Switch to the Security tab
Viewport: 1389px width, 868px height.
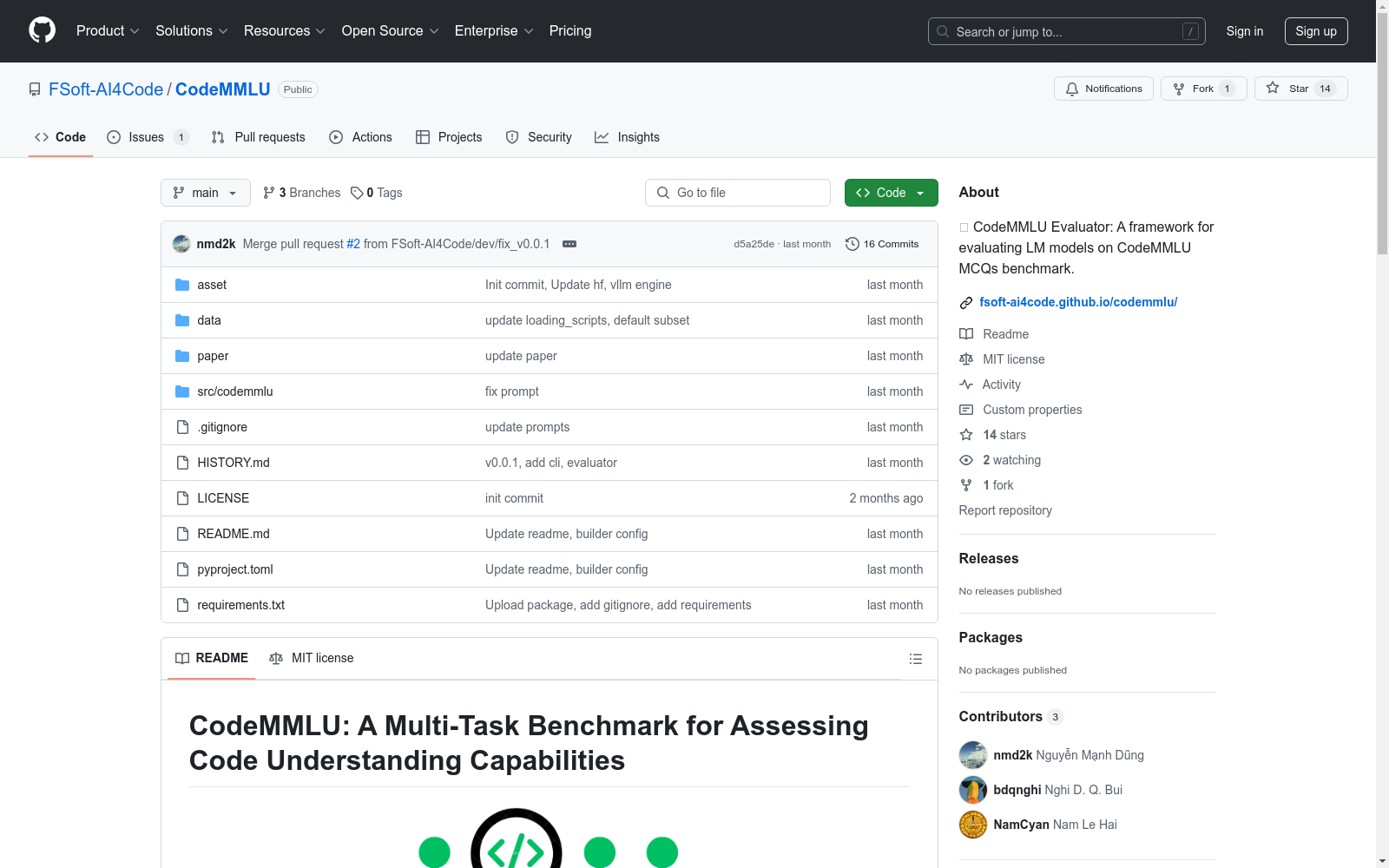coord(539,137)
